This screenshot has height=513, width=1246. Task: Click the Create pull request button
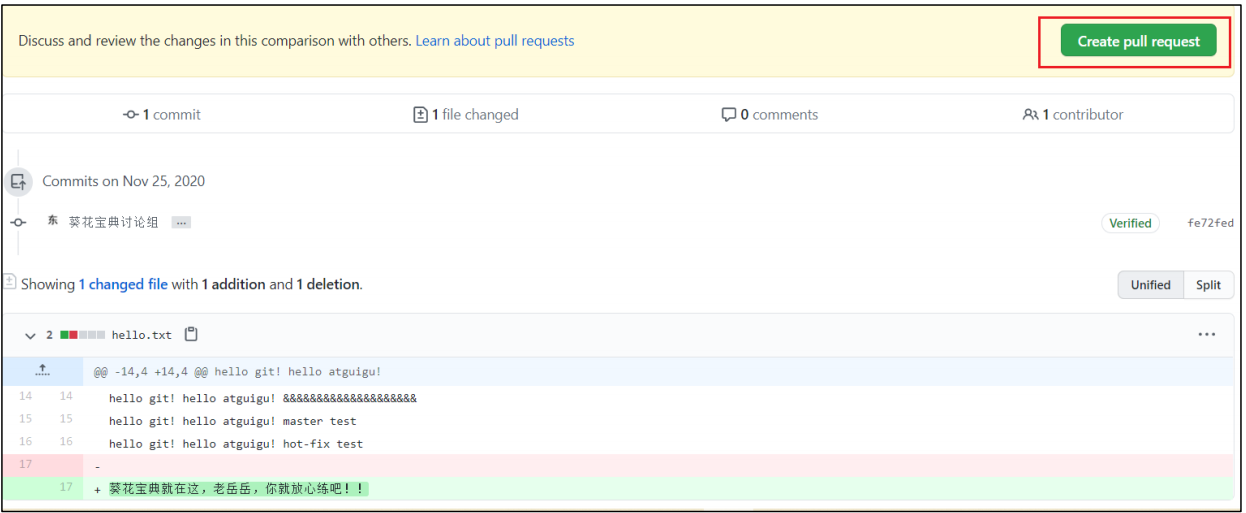[1138, 42]
